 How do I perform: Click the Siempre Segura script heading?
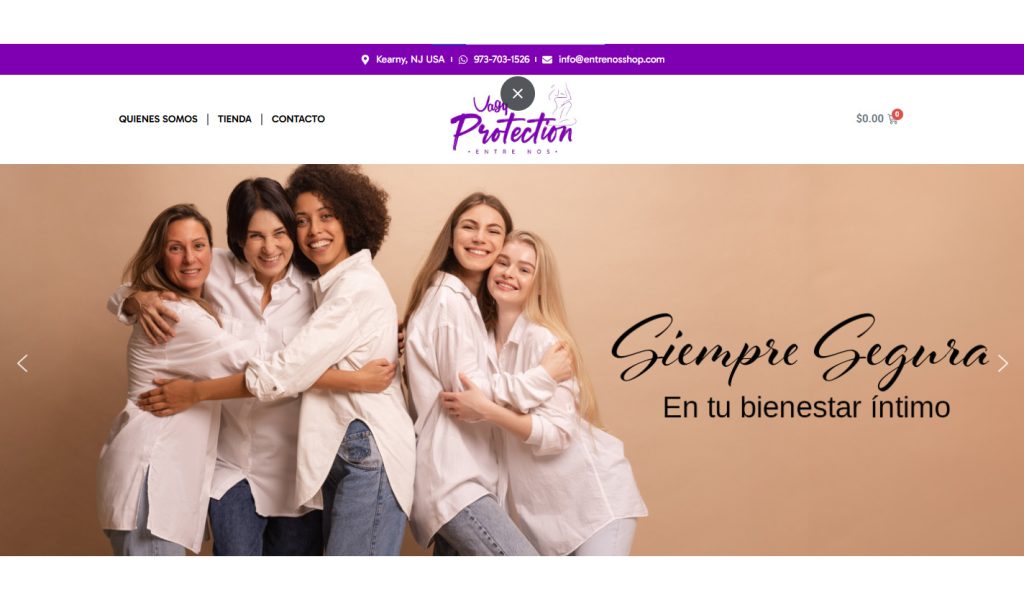coord(799,348)
